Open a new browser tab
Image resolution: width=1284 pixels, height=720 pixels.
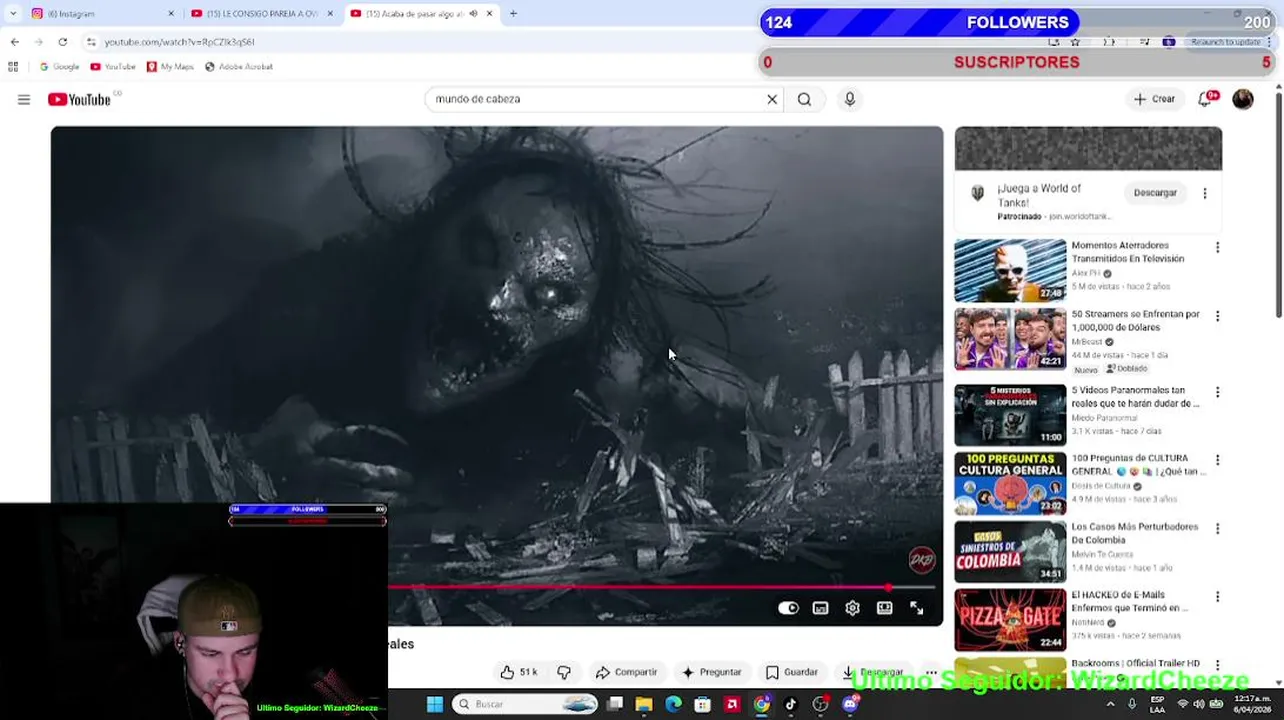513,14
